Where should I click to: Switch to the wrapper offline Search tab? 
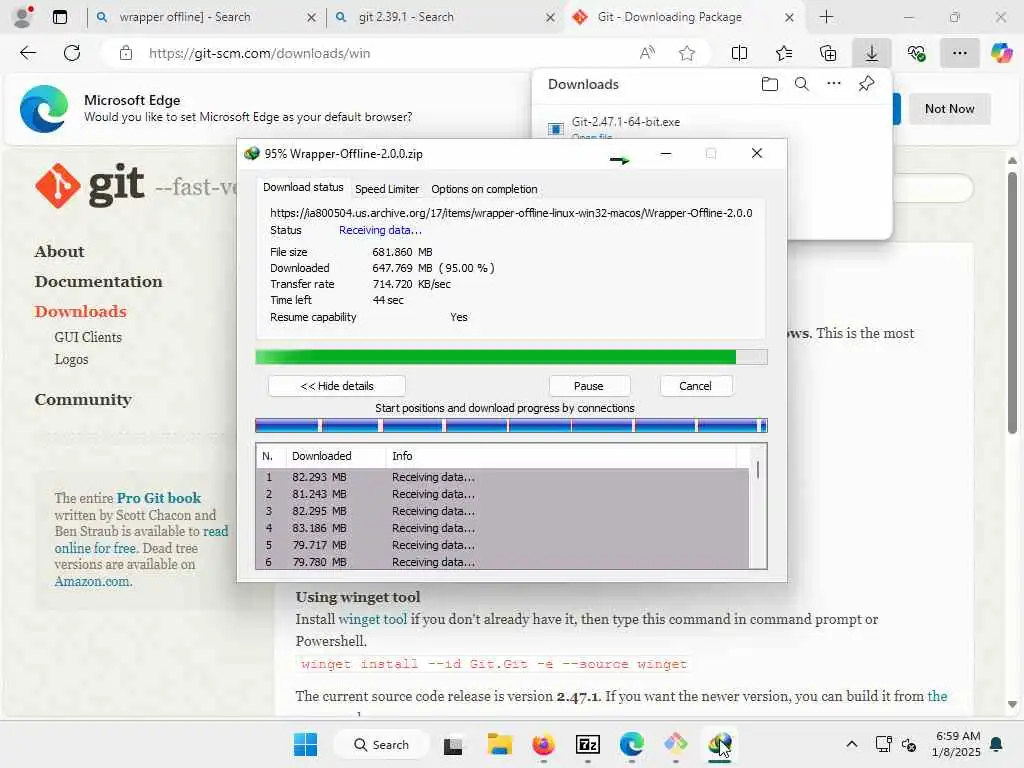[185, 17]
